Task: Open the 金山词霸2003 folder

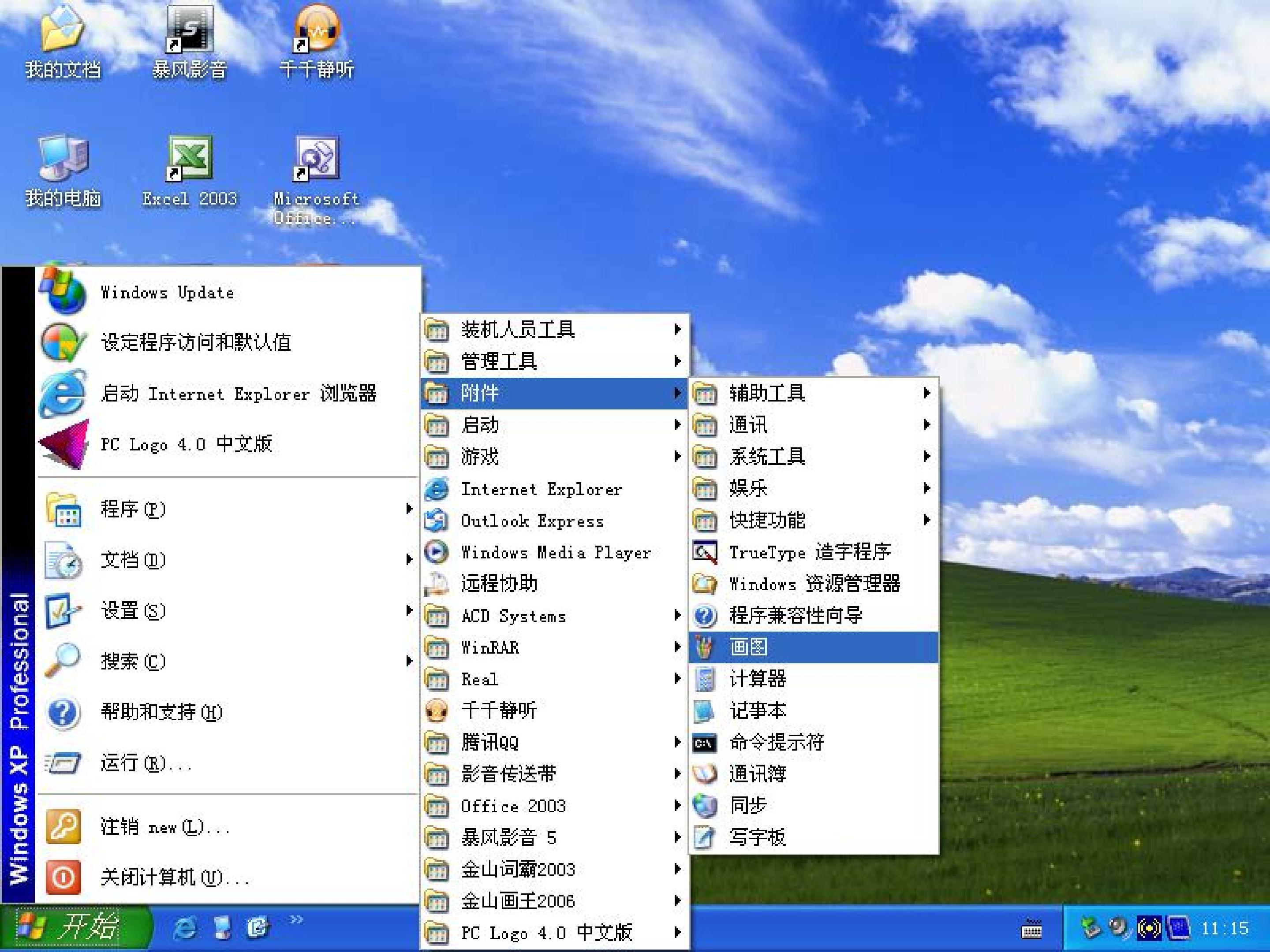Action: (555, 870)
